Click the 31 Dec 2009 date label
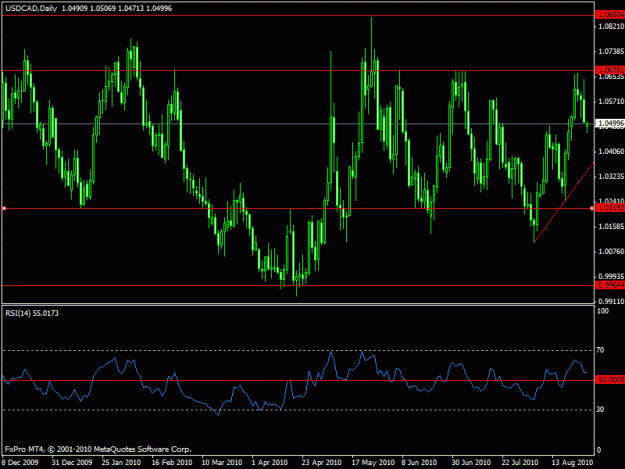Viewport: 625px width, 469px height. 72,463
